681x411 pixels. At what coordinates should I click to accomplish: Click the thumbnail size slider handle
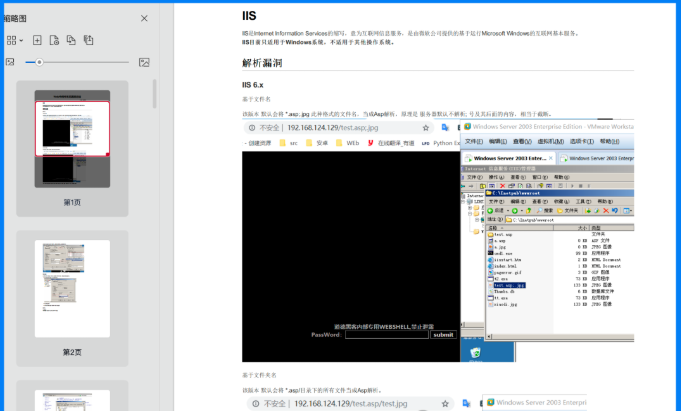tap(39, 62)
